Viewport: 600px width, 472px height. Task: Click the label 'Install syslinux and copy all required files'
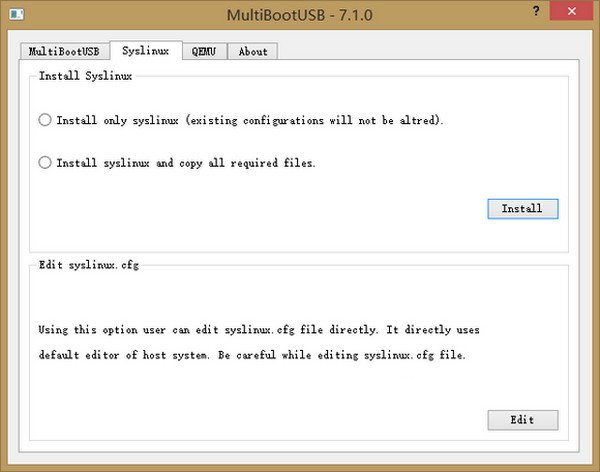click(x=186, y=162)
